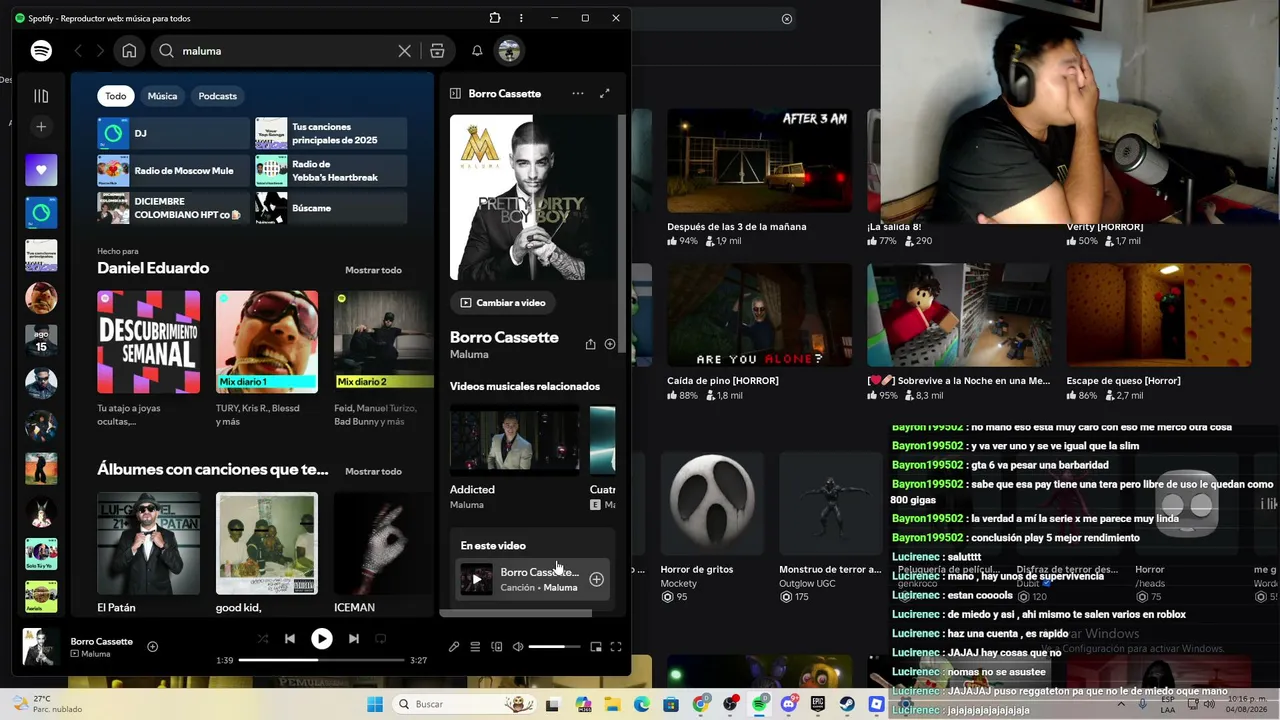This screenshot has height=720, width=1280.
Task: Toggle repeat in the player bar
Action: (380, 638)
